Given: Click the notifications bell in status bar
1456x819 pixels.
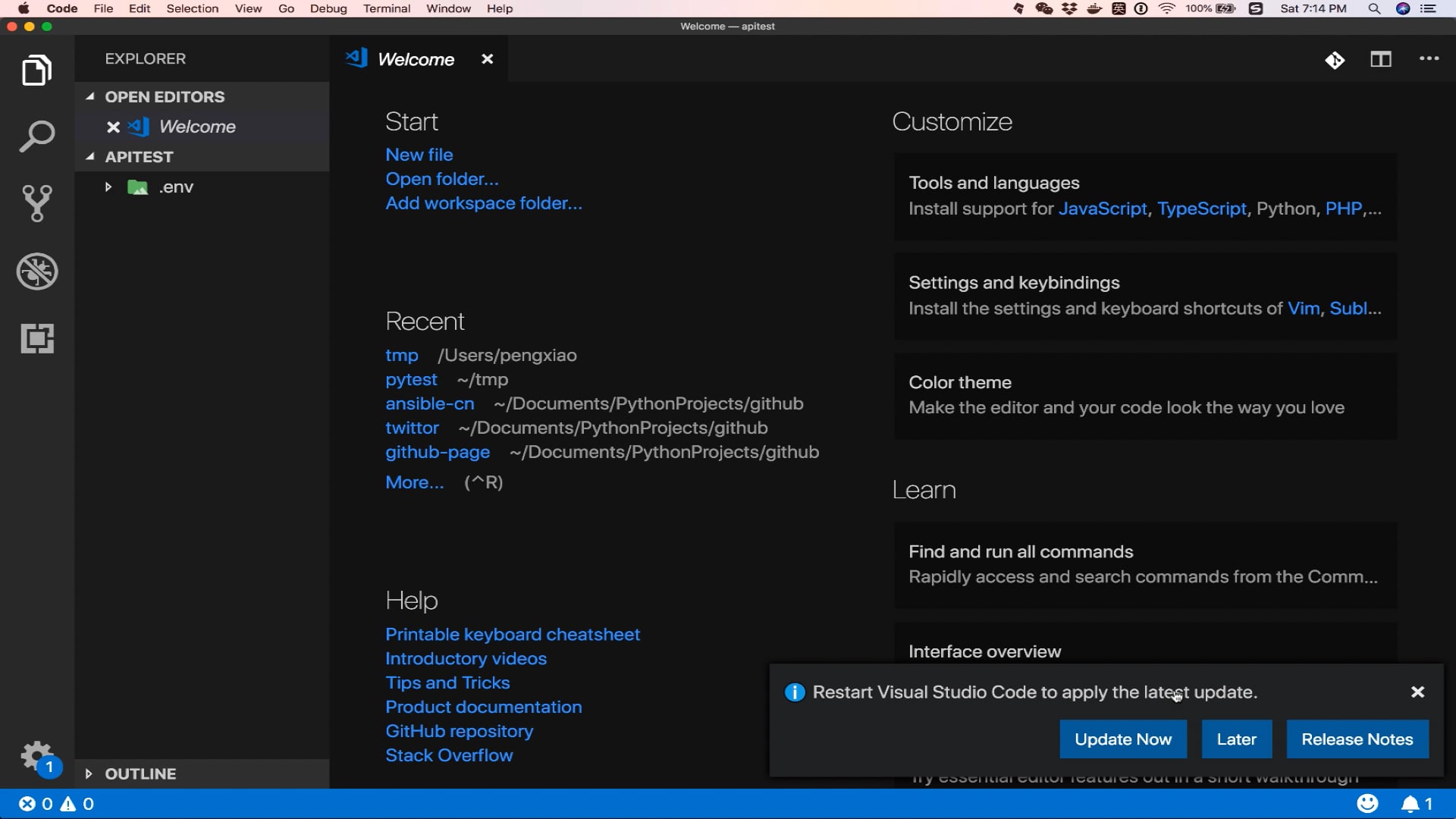Looking at the screenshot, I should [1410, 804].
